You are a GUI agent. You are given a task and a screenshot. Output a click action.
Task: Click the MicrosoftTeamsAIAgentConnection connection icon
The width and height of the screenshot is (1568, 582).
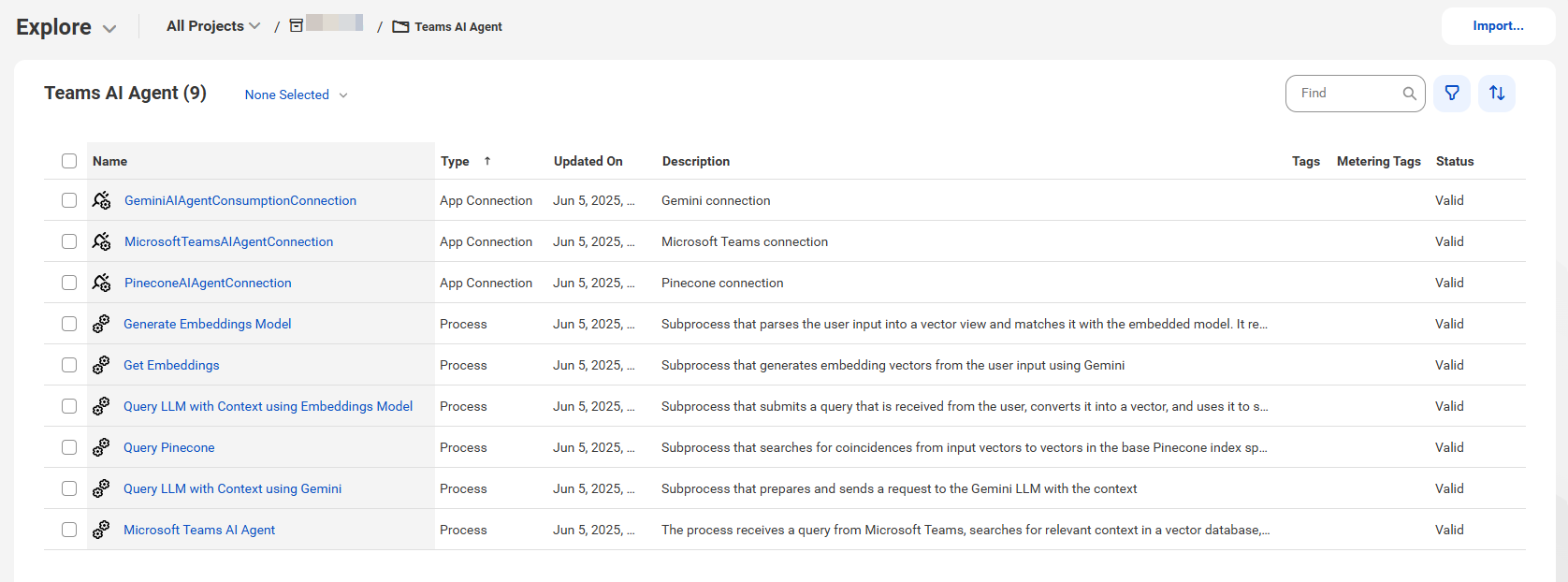coord(101,241)
